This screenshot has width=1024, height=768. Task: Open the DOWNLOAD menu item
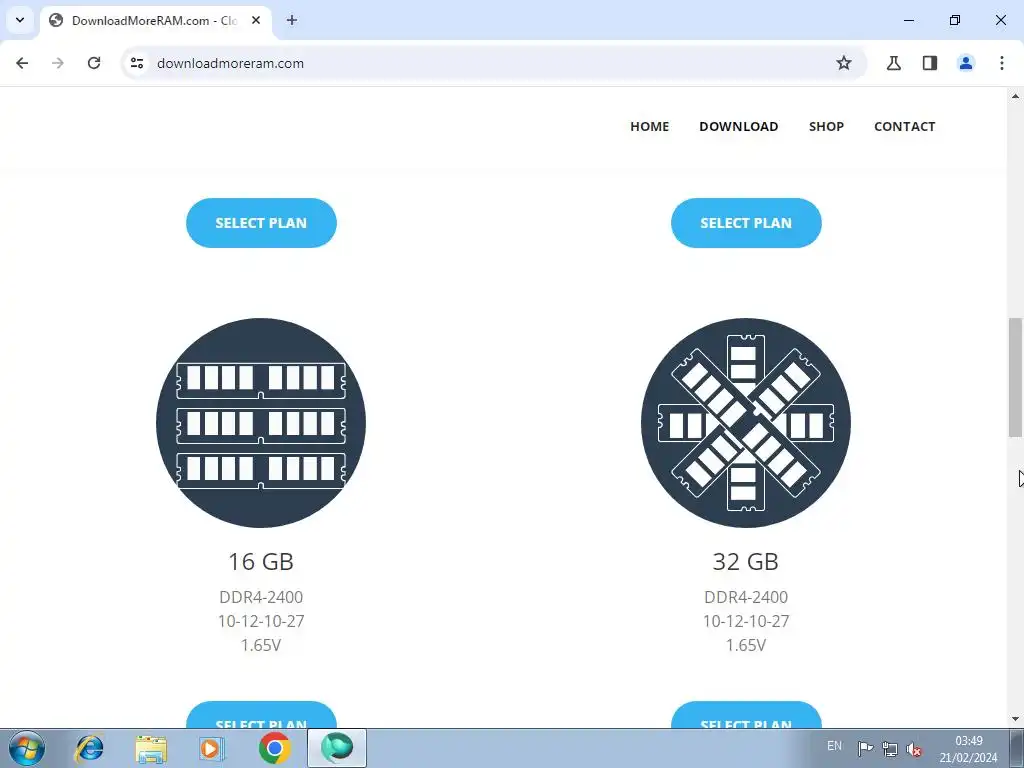coord(739,127)
